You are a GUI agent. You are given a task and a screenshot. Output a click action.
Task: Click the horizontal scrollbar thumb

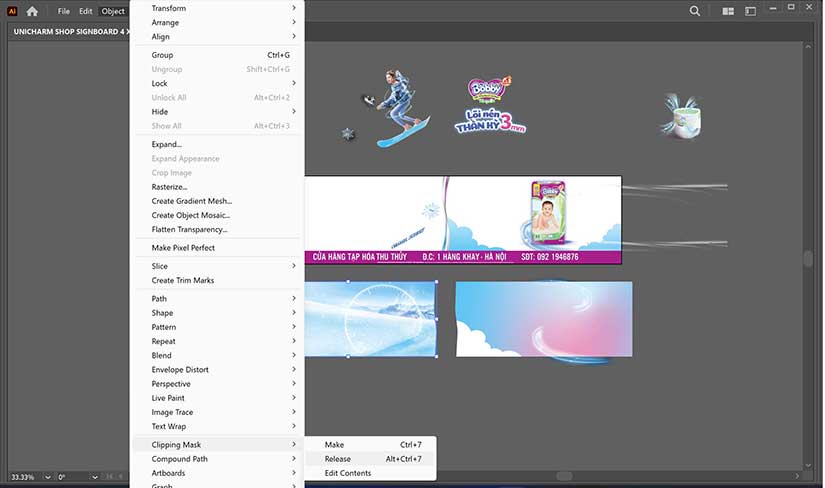click(564, 476)
